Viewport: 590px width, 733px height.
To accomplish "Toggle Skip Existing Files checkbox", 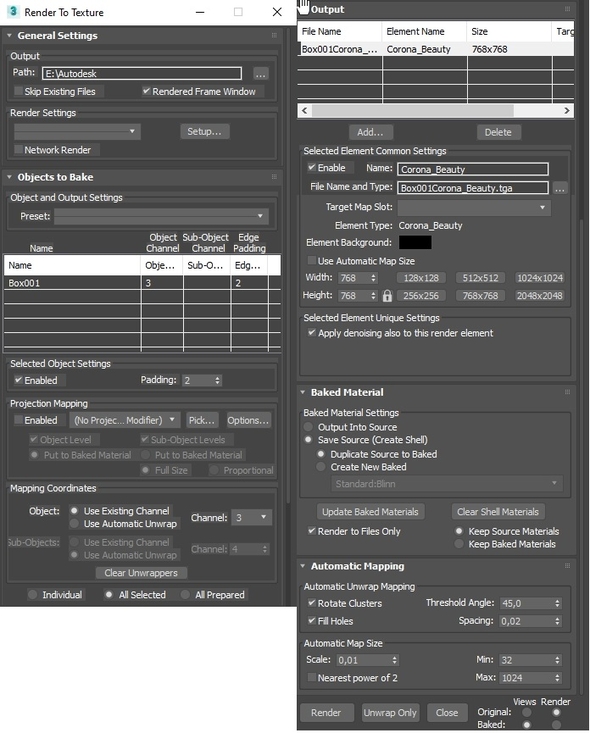I will (19, 91).
